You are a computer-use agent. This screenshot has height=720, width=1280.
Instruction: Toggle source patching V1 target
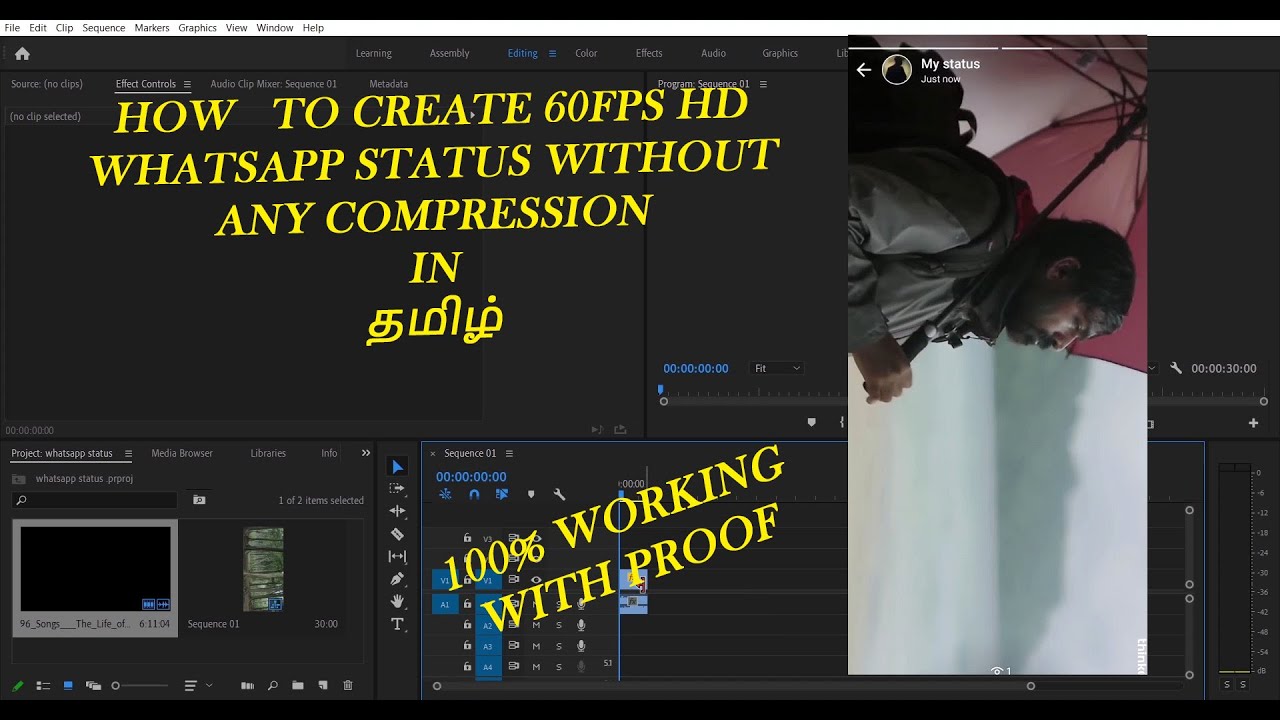445,580
